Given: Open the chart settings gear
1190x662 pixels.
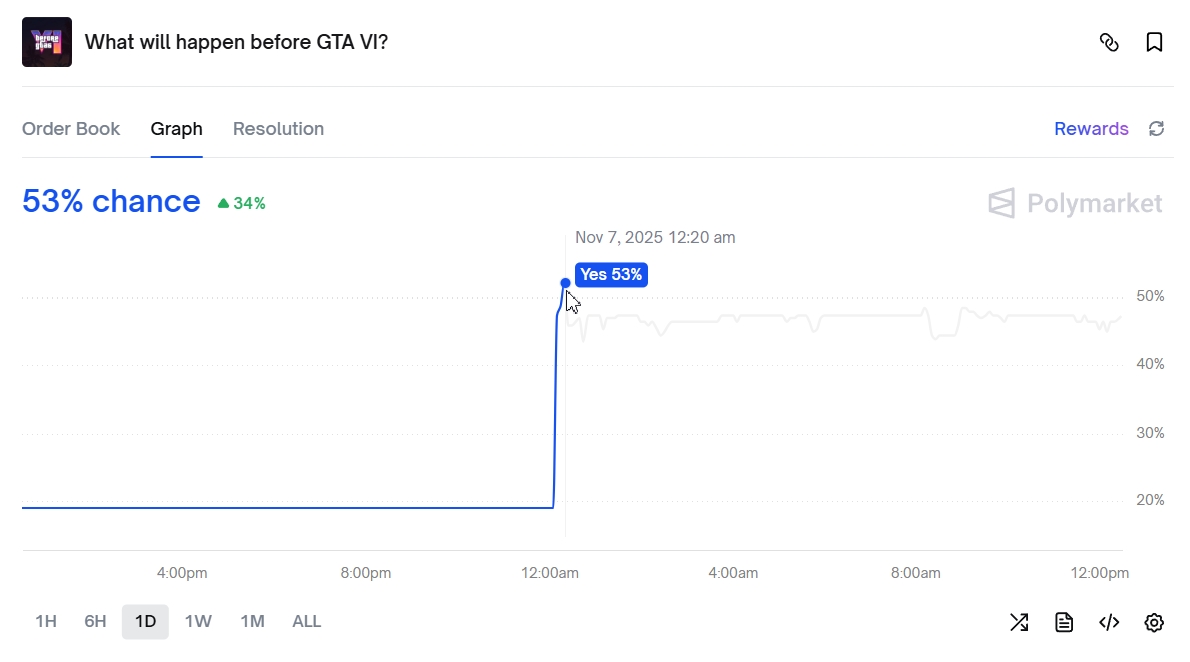Looking at the screenshot, I should pyautogui.click(x=1155, y=622).
